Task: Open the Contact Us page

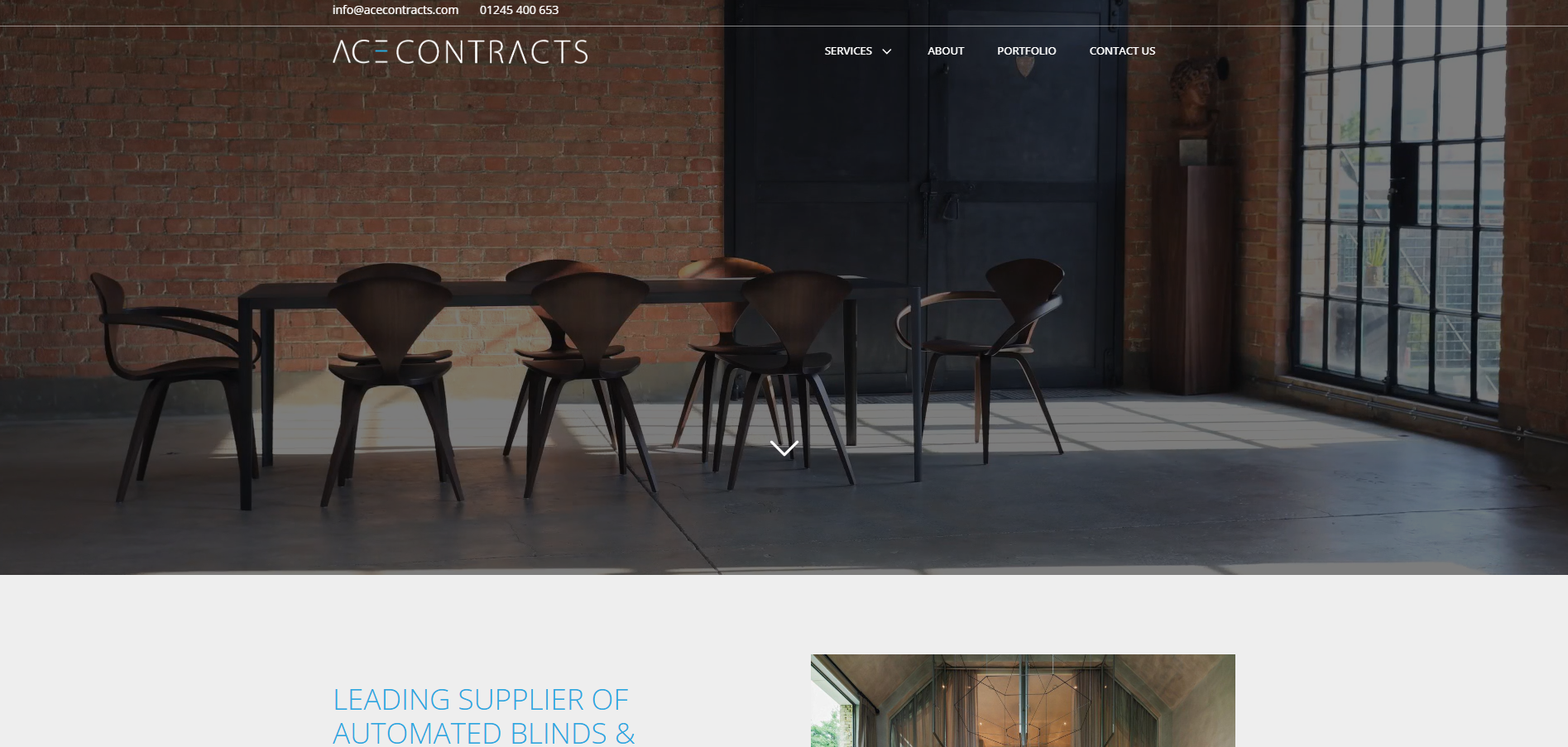Action: pyautogui.click(x=1122, y=50)
